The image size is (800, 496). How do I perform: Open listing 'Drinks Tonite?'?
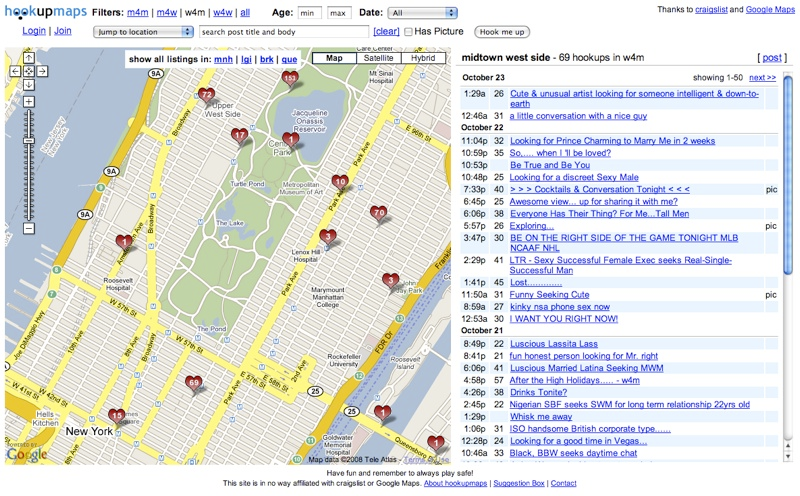[538, 392]
